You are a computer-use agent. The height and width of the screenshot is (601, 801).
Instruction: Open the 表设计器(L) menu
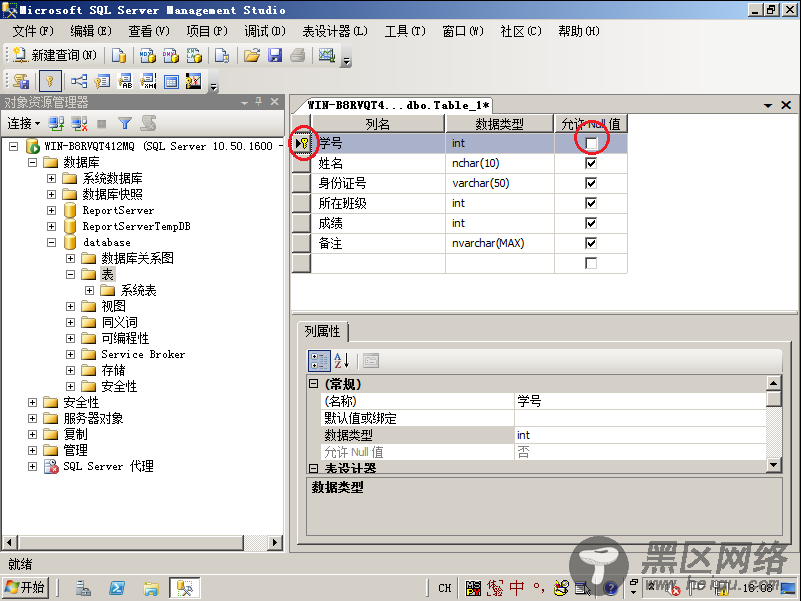(x=335, y=31)
